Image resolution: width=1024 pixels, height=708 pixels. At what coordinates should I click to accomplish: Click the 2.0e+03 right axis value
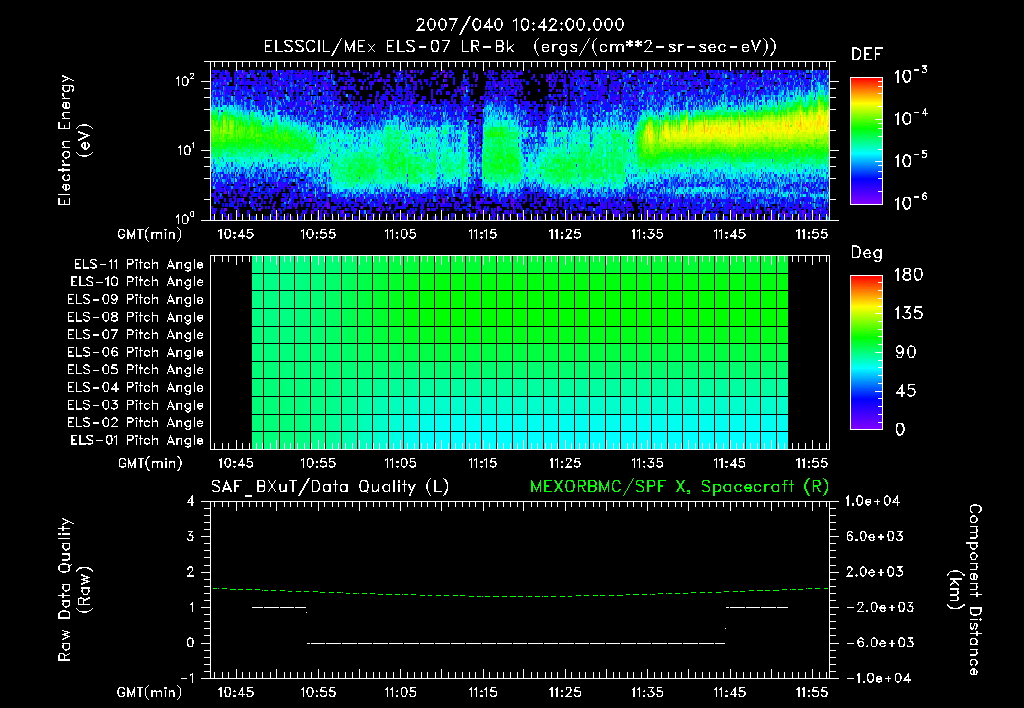[x=875, y=571]
